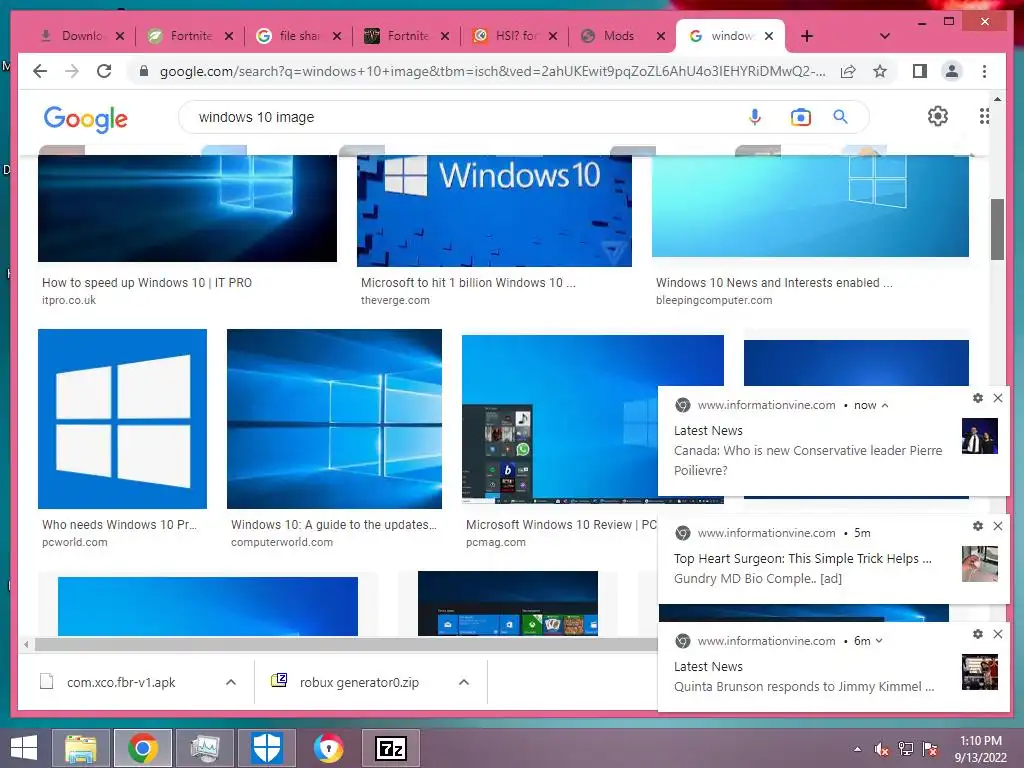Open the Chrome profile avatar

(952, 71)
